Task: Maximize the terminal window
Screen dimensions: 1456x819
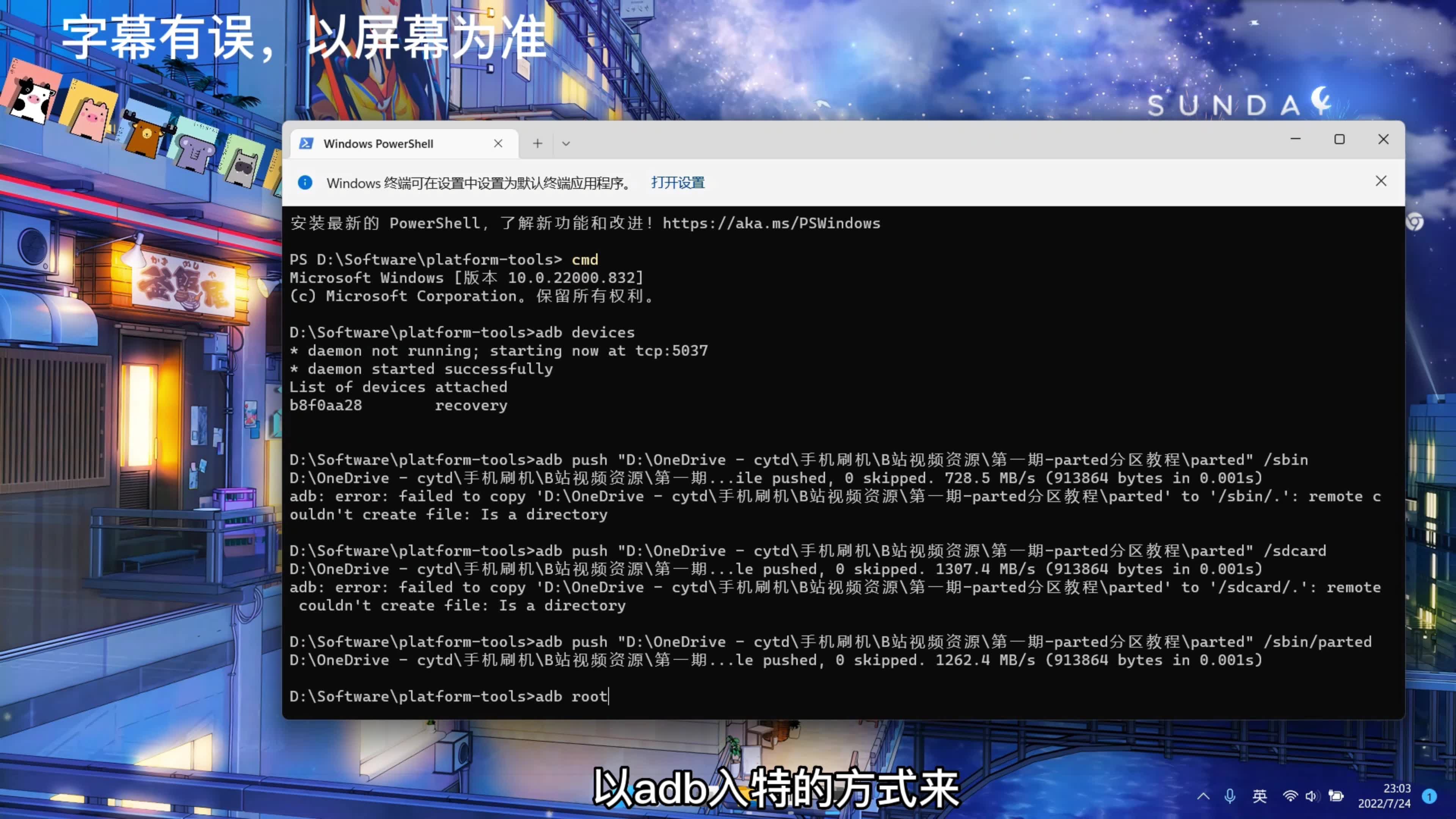Action: [1340, 139]
